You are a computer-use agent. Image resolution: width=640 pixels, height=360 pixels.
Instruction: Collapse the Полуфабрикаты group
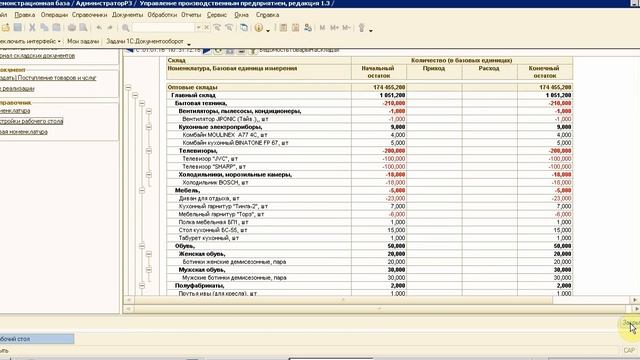point(142,286)
